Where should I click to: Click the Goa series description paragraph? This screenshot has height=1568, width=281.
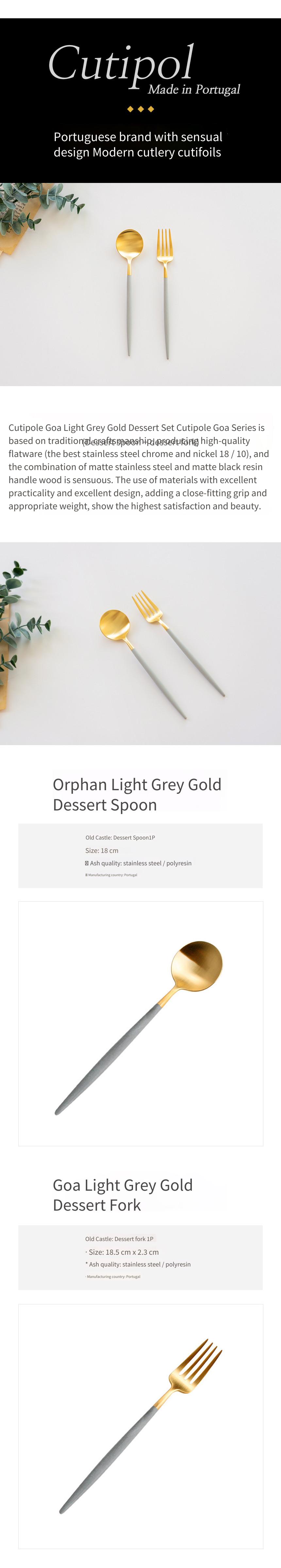point(139,467)
